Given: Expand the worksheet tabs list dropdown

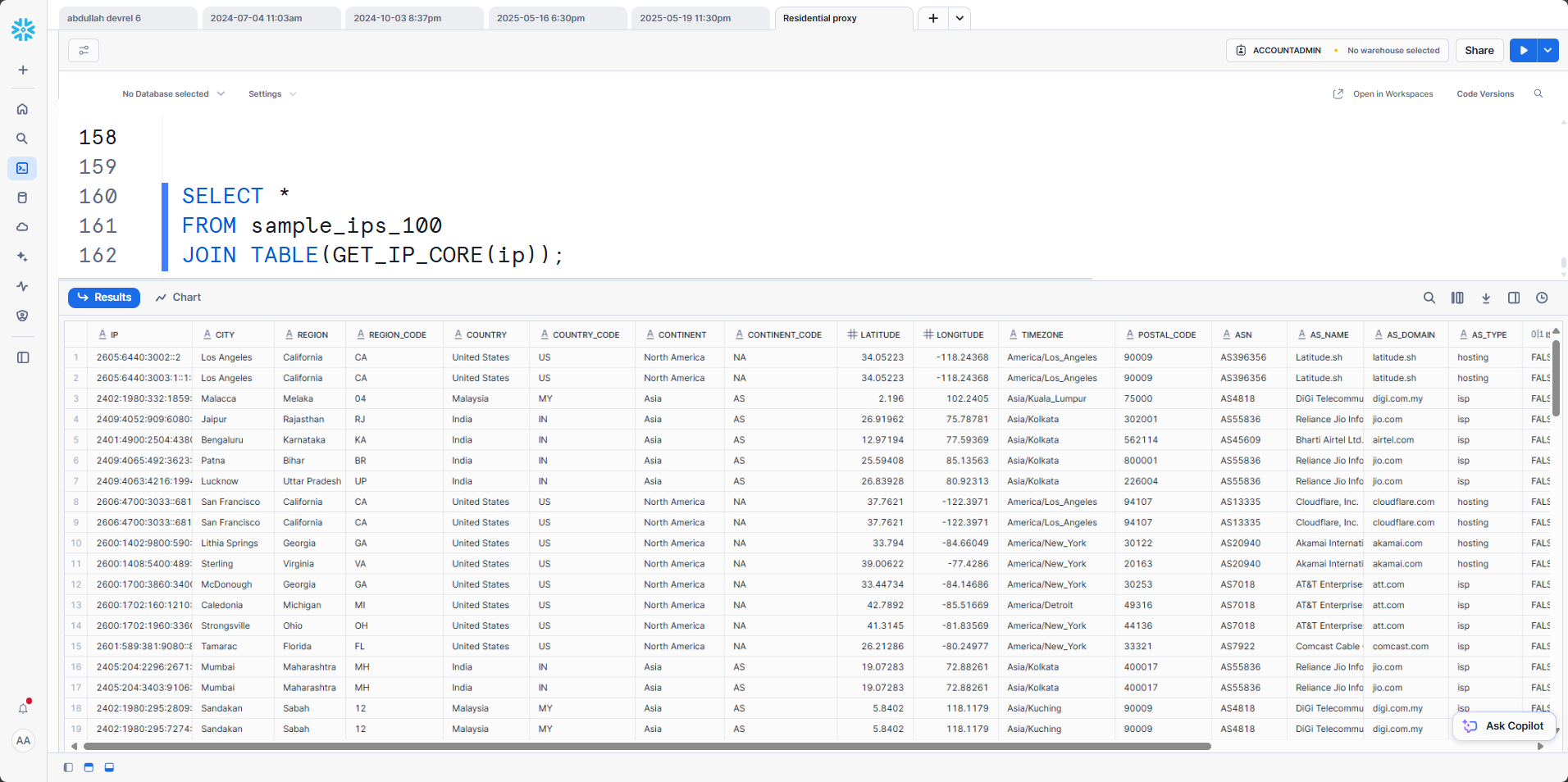Looking at the screenshot, I should (959, 18).
